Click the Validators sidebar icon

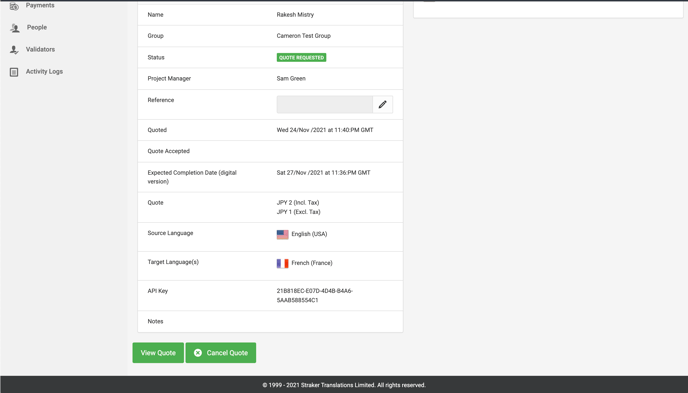tap(14, 50)
